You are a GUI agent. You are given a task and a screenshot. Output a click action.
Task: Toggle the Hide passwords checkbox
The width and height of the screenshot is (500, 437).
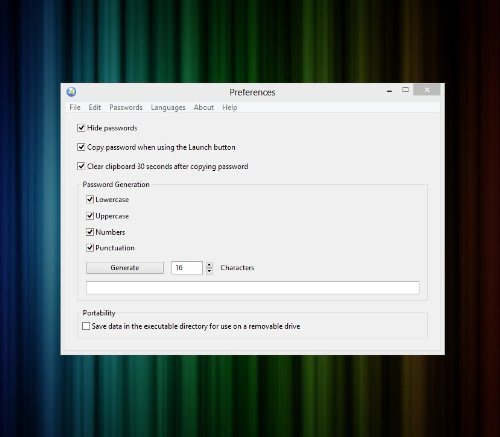81,128
